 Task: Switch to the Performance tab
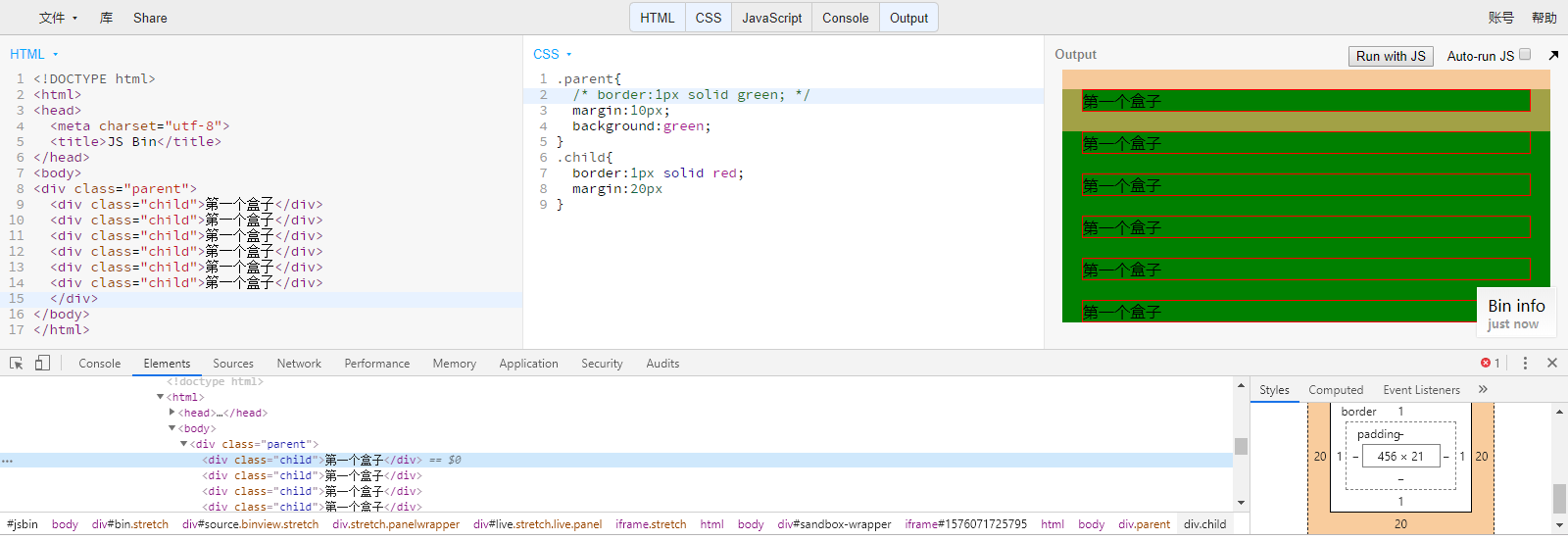(377, 363)
